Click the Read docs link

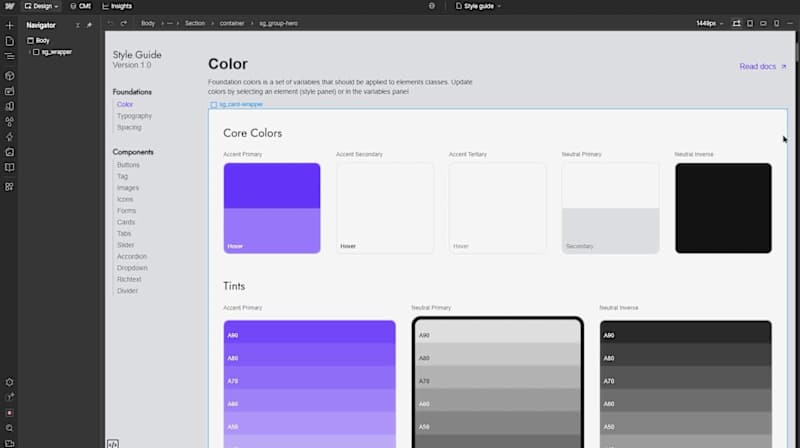763,66
